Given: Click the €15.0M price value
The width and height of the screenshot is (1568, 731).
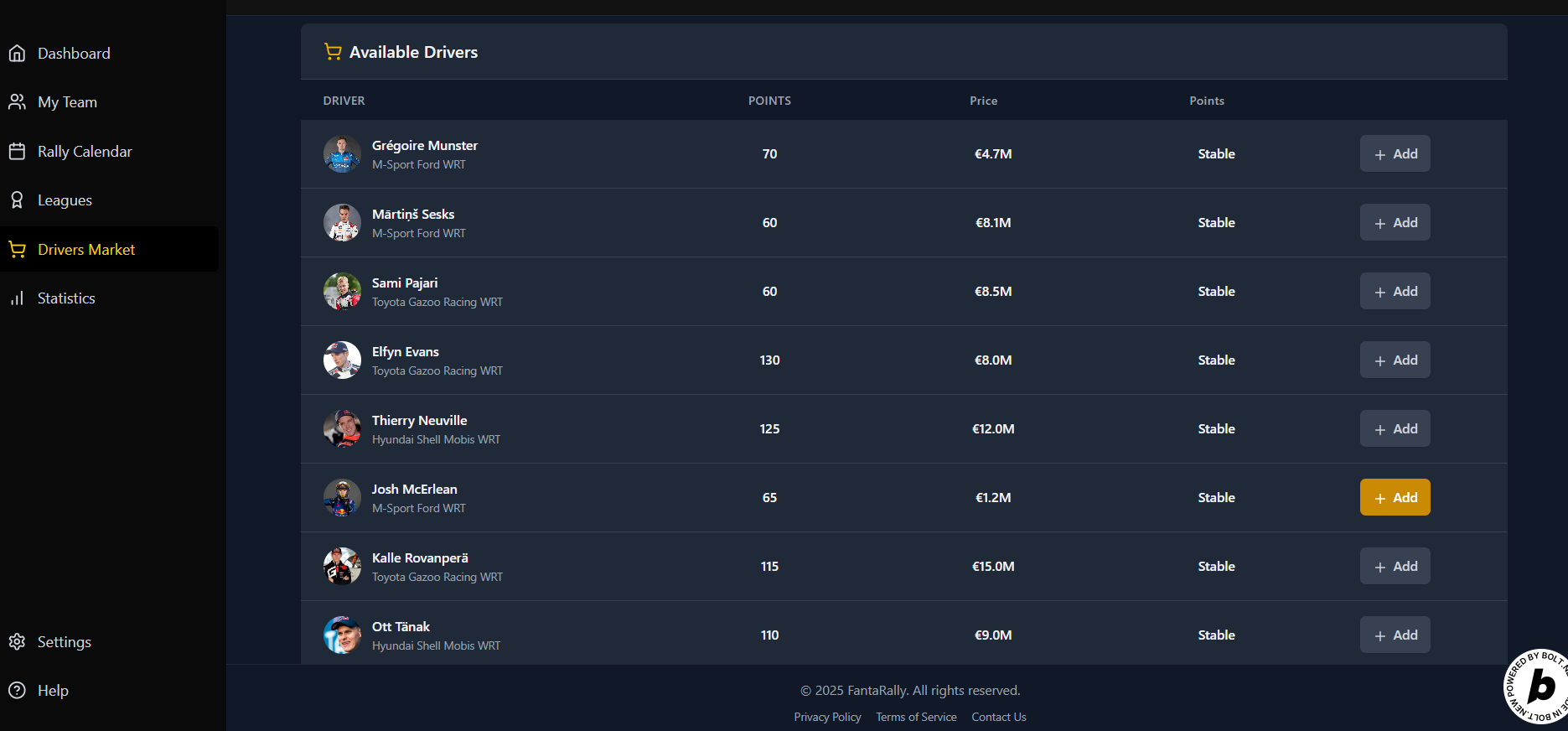Looking at the screenshot, I should coord(993,567).
